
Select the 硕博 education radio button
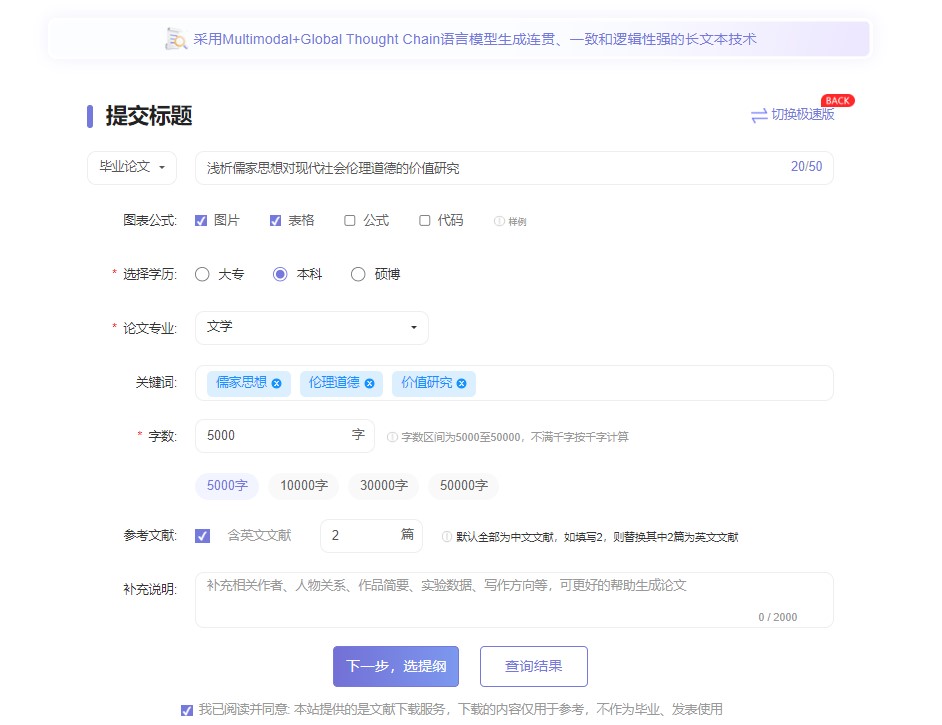358,274
